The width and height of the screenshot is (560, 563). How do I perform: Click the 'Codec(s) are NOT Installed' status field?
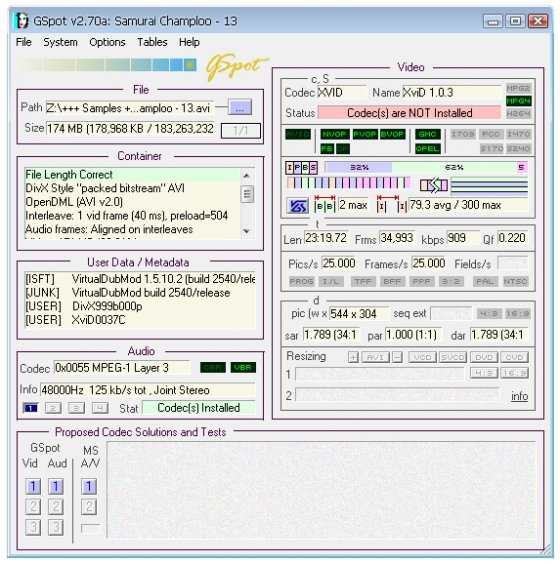(x=410, y=113)
